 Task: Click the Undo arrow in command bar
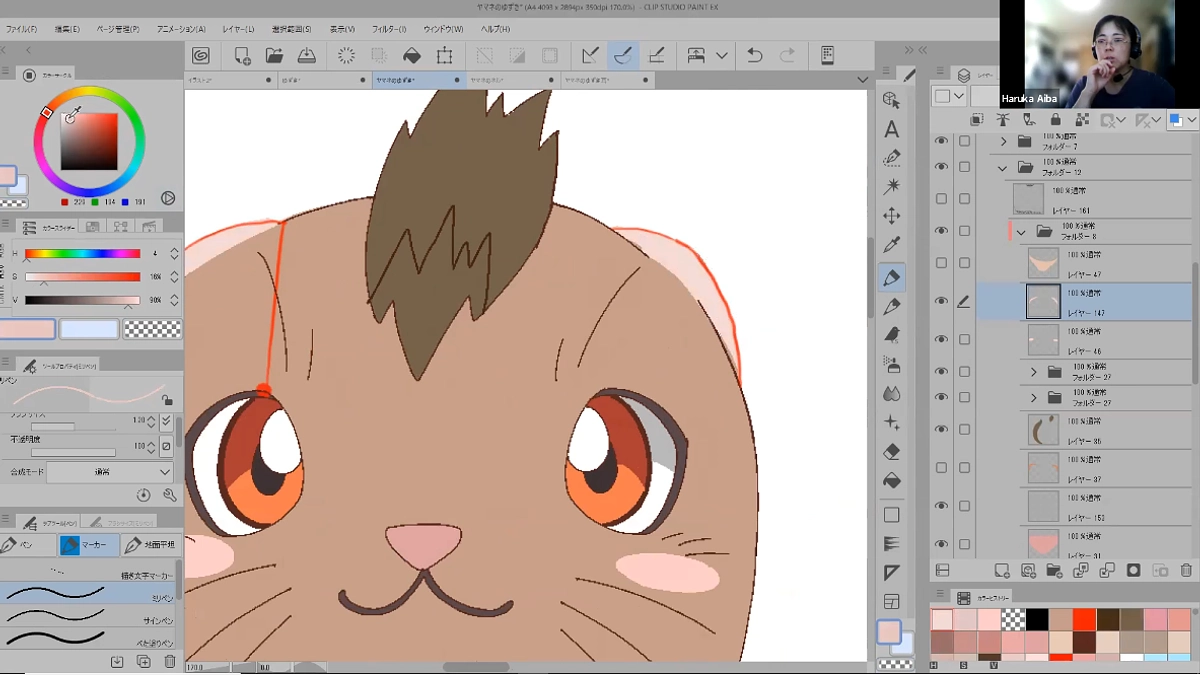755,56
